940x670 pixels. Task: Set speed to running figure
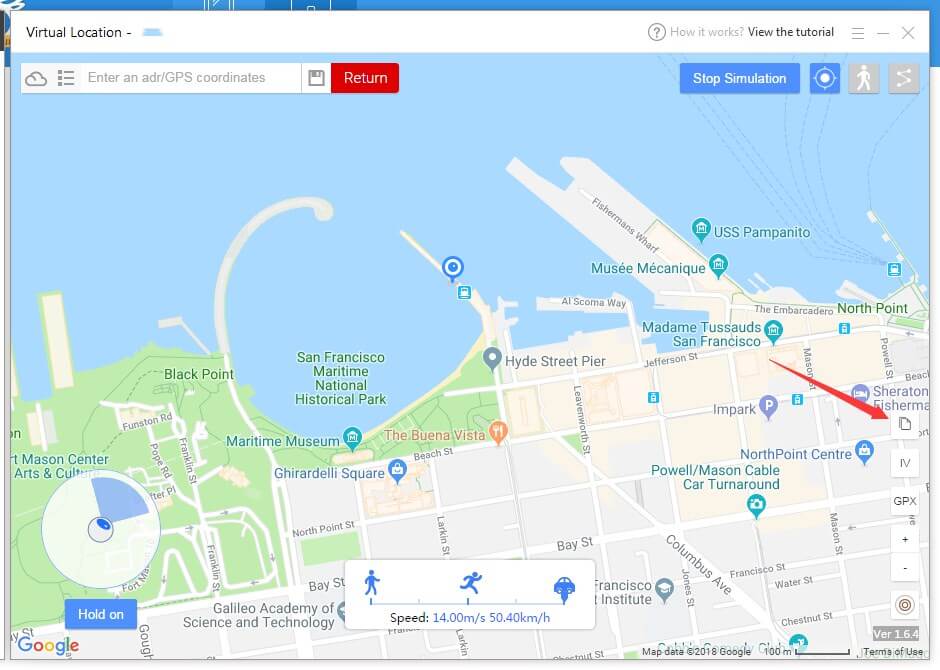471,583
